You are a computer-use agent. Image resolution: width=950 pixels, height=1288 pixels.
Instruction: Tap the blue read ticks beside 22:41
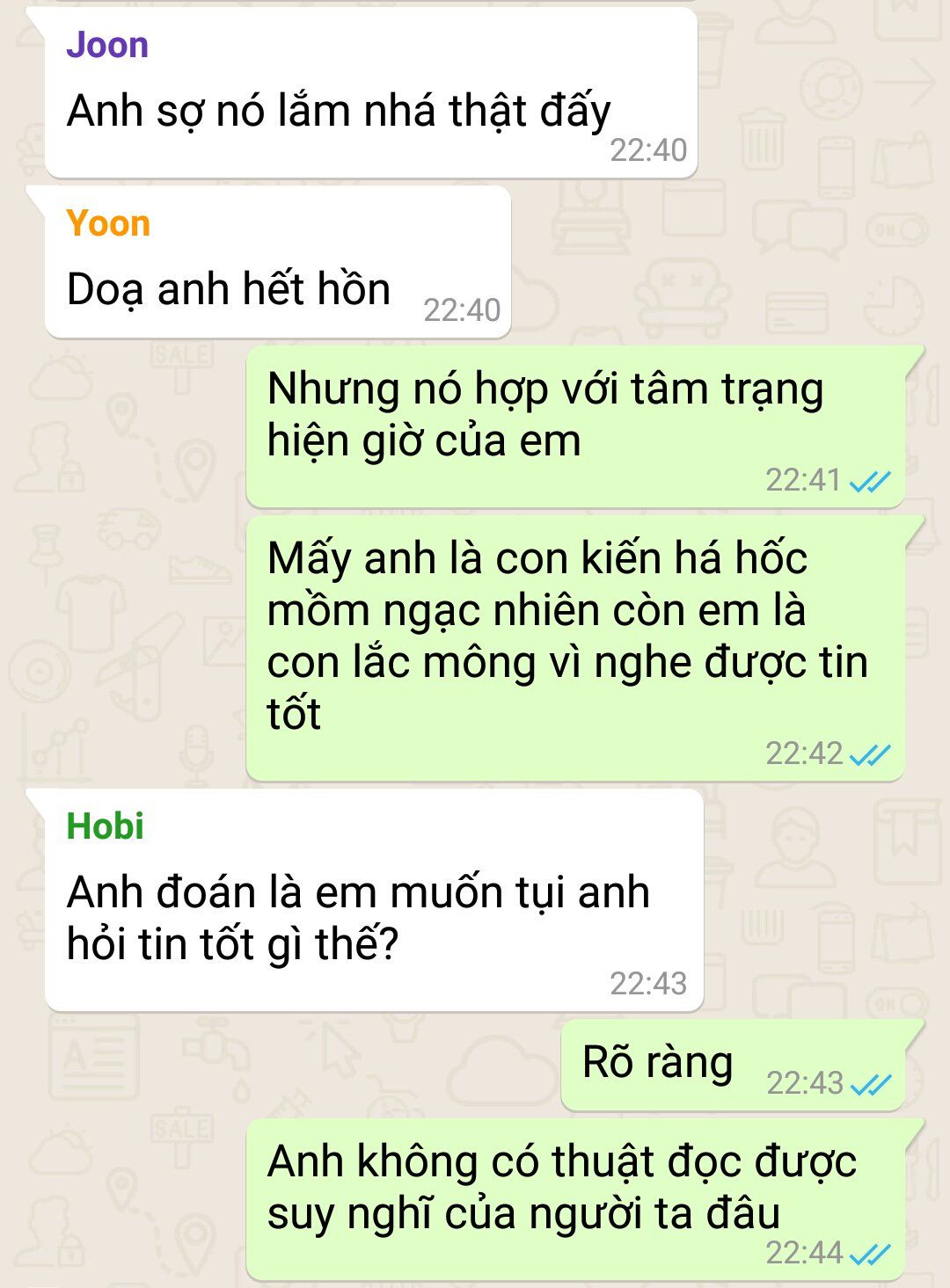(870, 481)
